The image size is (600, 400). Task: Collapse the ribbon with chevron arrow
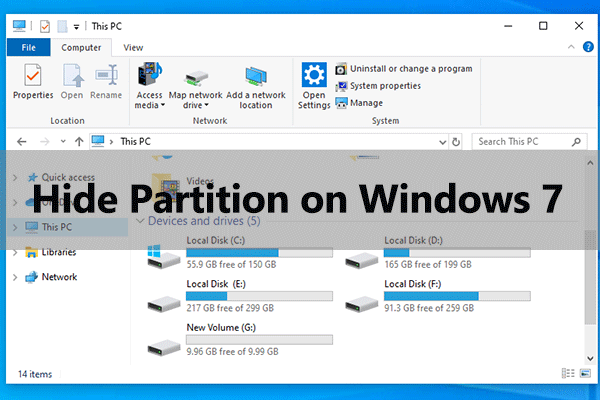pyautogui.click(x=571, y=47)
